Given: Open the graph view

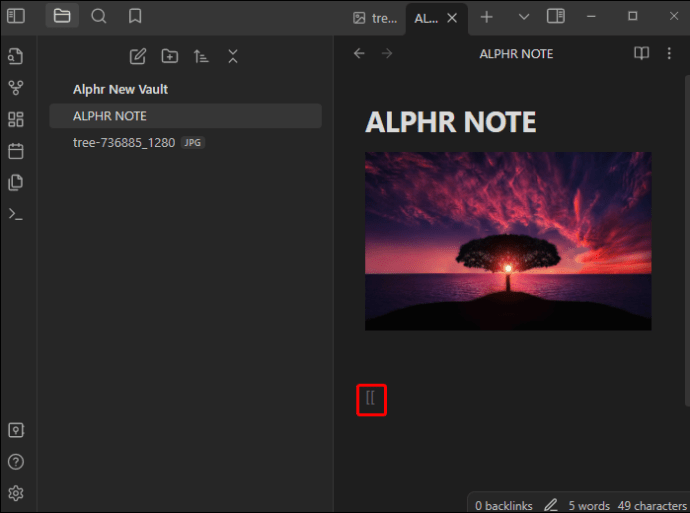Looking at the screenshot, I should click(x=16, y=88).
